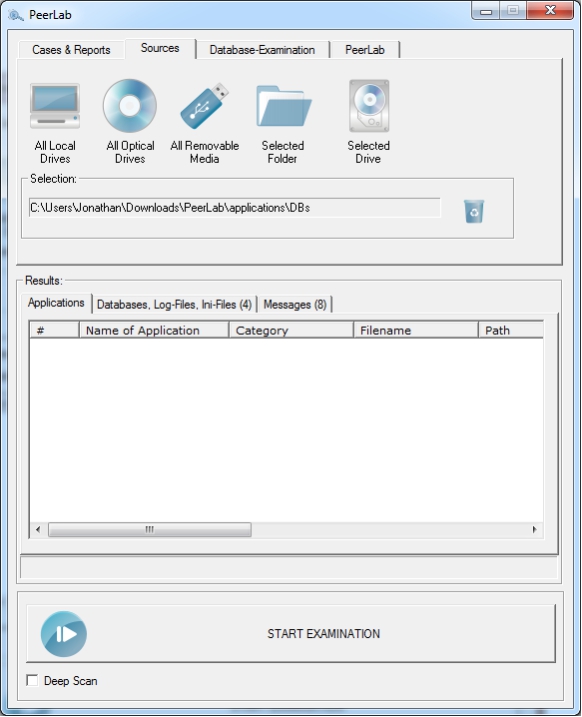Switch to the Cases & Reports tab
The width and height of the screenshot is (582, 717).
71,49
